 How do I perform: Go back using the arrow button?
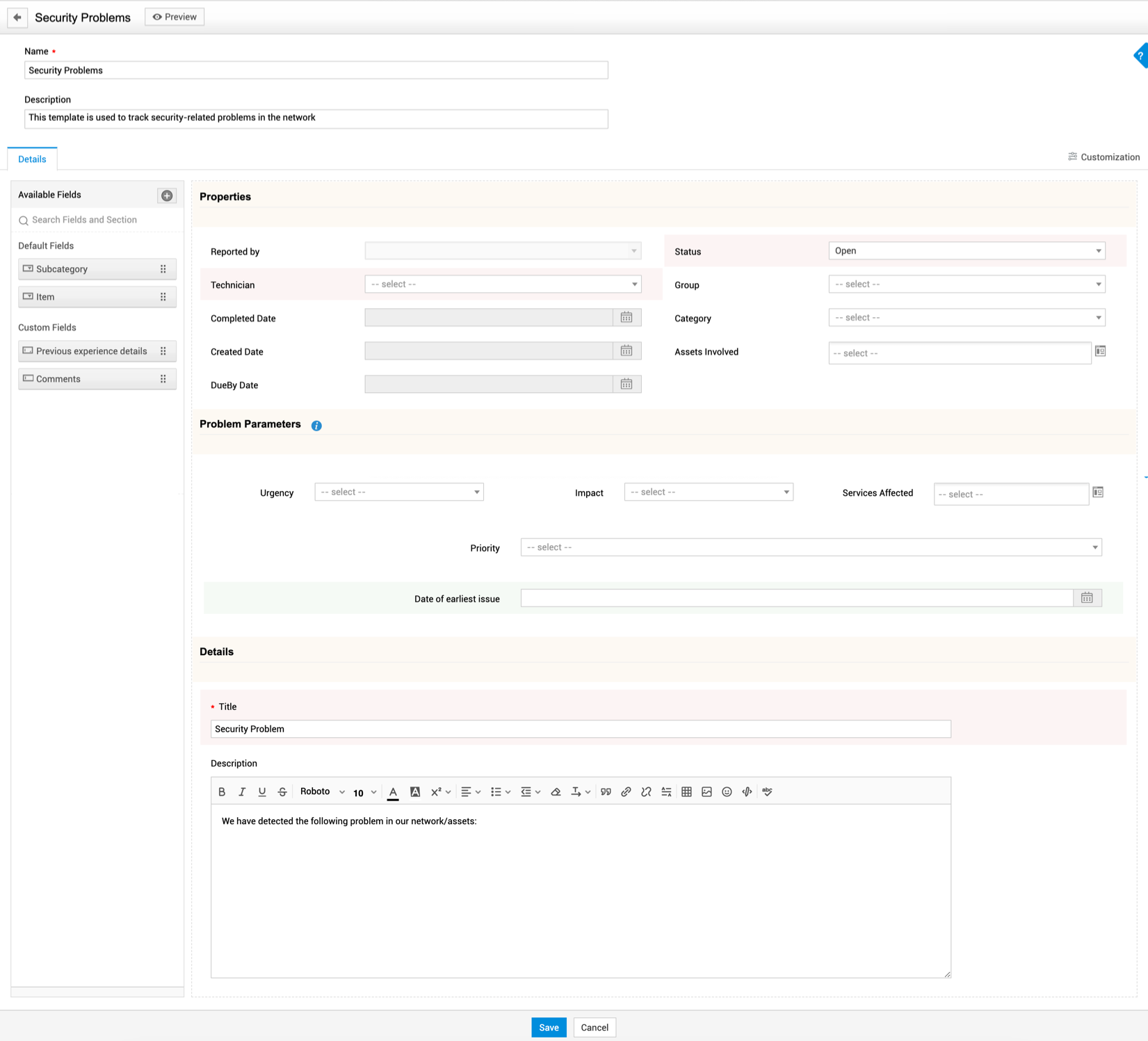coord(17,17)
